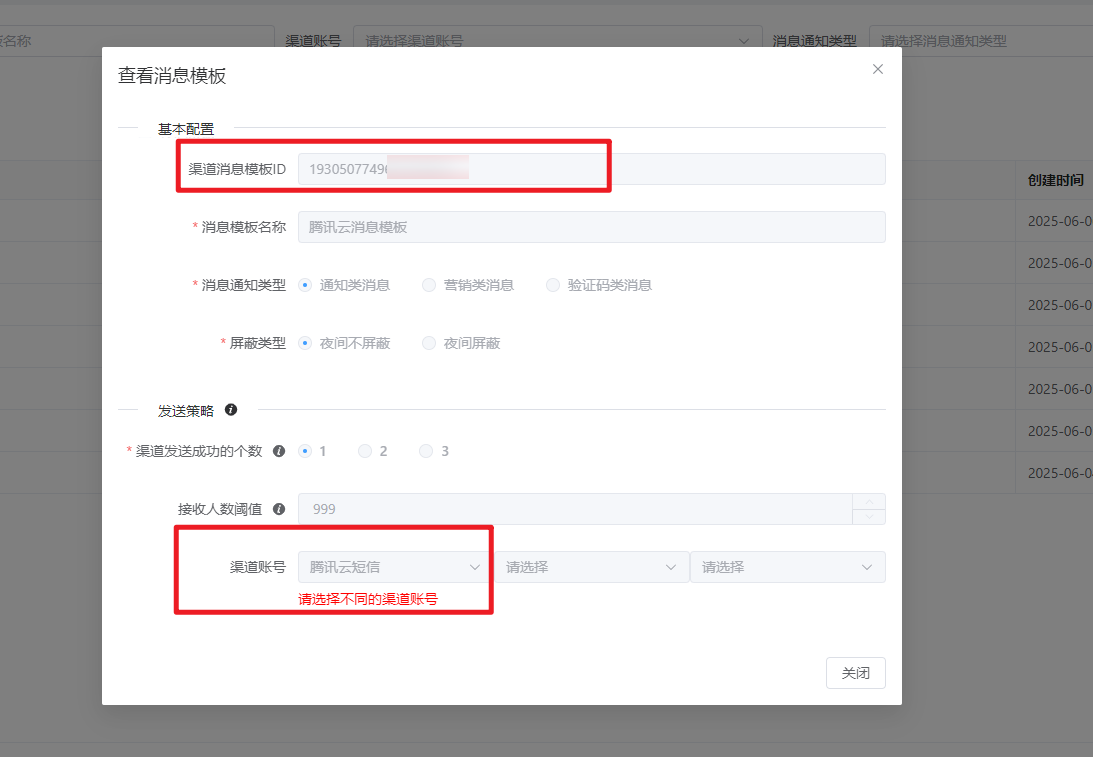
Task: Click the 消息模板名称 field with 腾讯云消息模板
Action: (592, 227)
